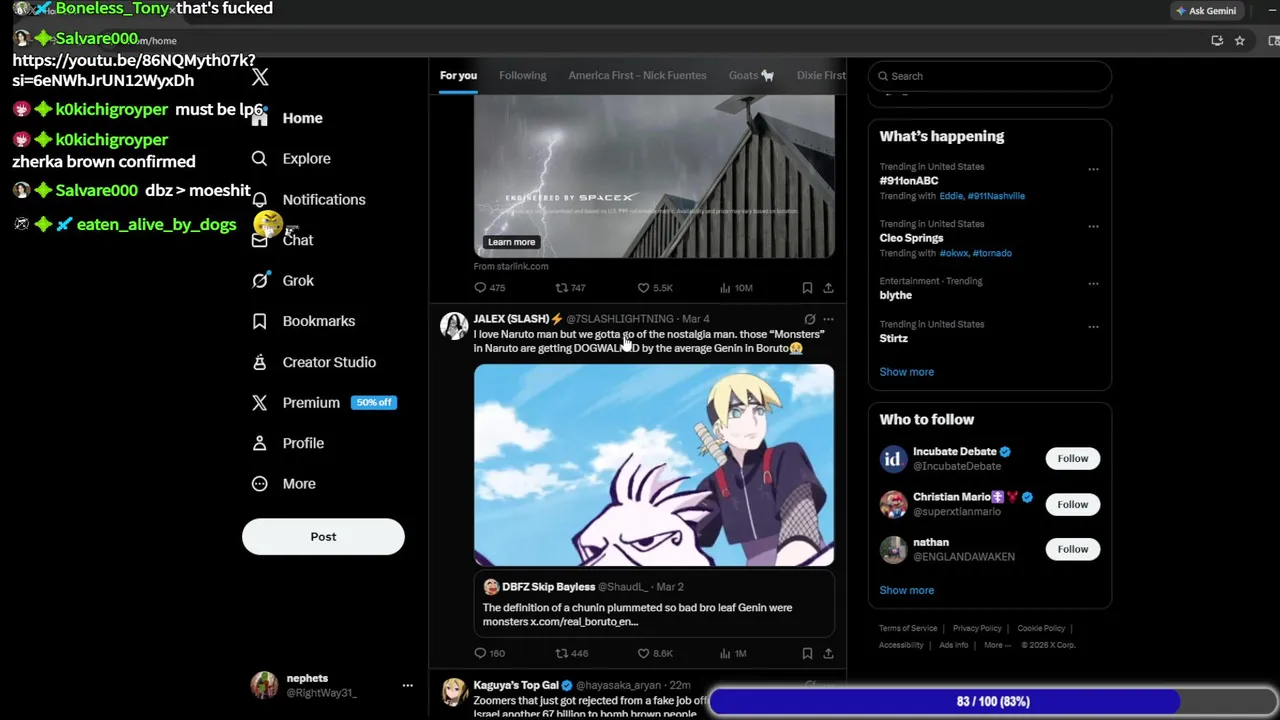Screen dimensions: 1280x720
Task: Reply to JALEX post (160)
Action: tap(490, 654)
